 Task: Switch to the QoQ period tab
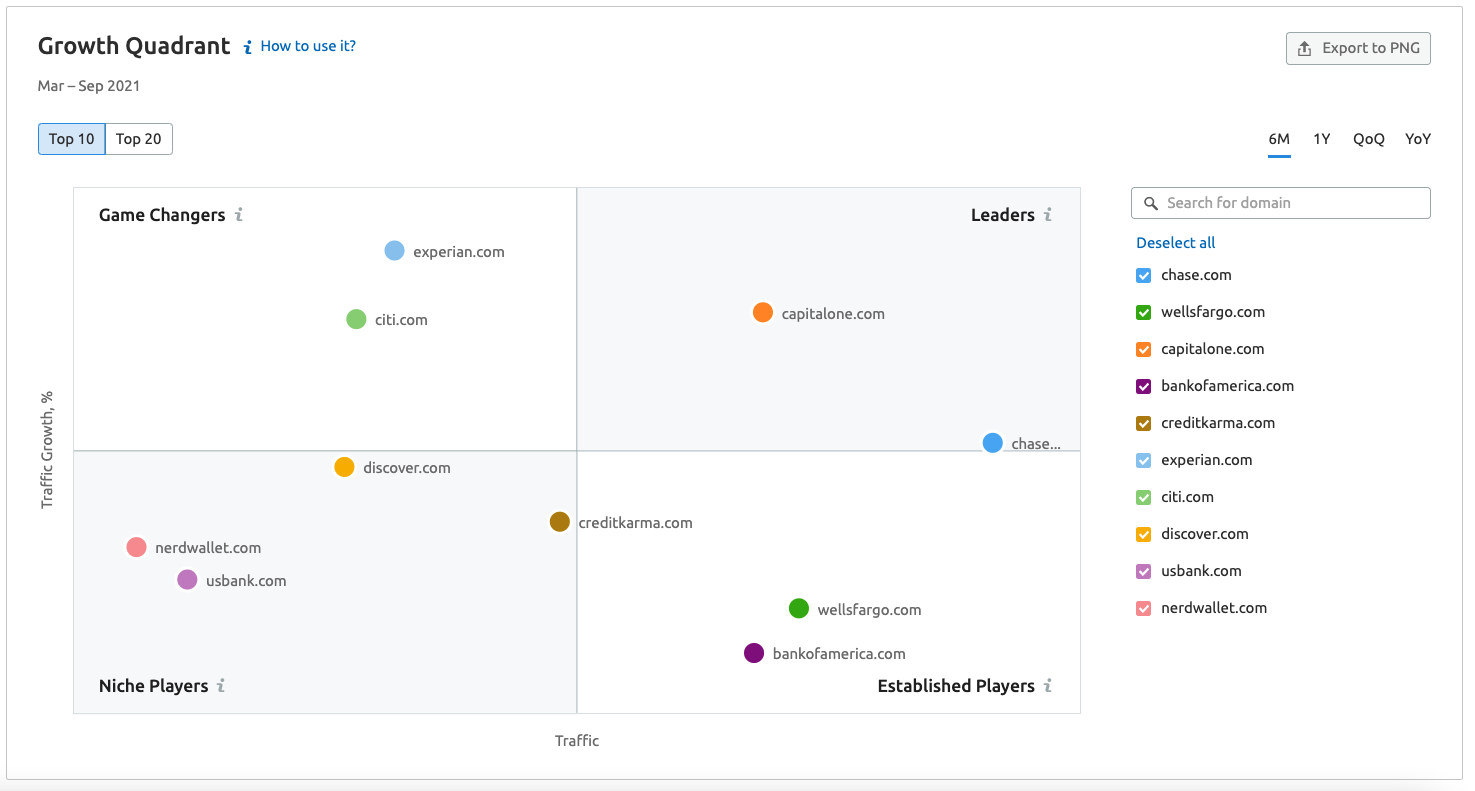1369,139
